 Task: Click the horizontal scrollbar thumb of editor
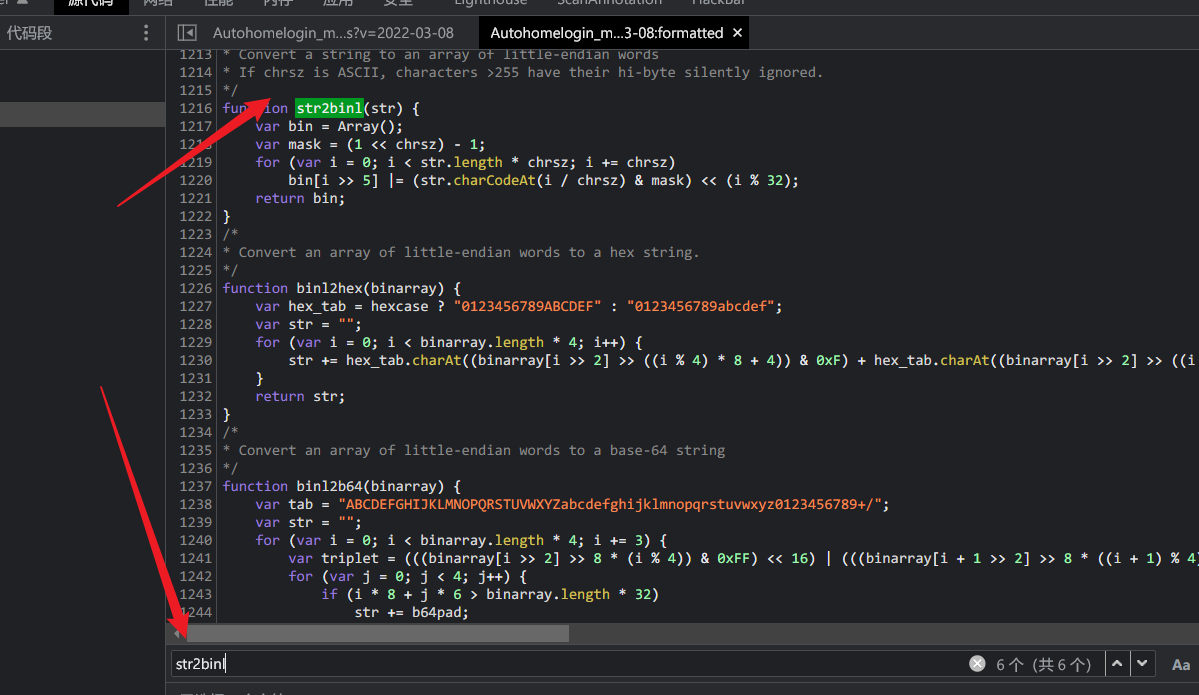click(378, 633)
